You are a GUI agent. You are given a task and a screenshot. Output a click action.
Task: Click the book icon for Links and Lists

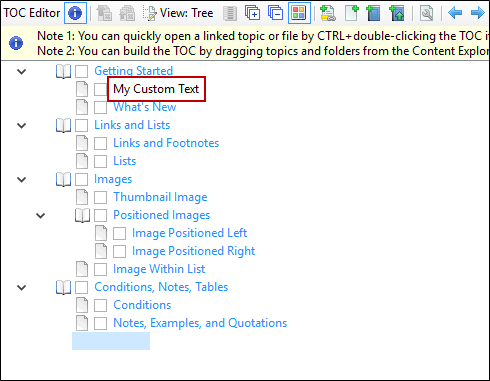(63, 125)
